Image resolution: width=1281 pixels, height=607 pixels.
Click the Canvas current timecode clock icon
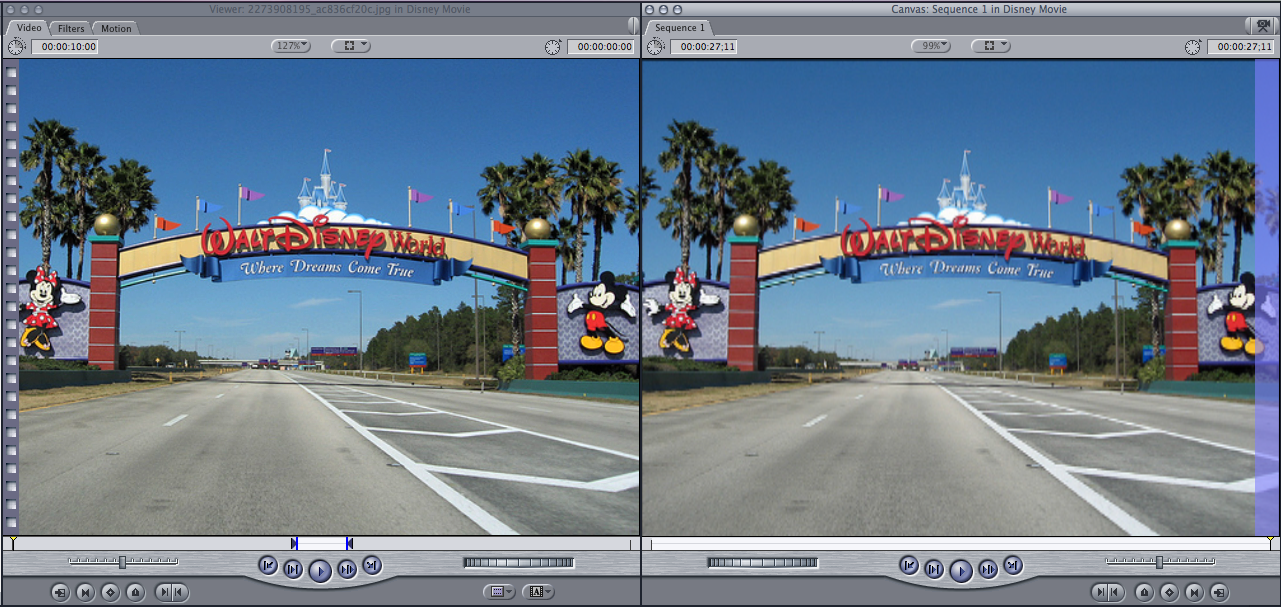[x=1192, y=46]
